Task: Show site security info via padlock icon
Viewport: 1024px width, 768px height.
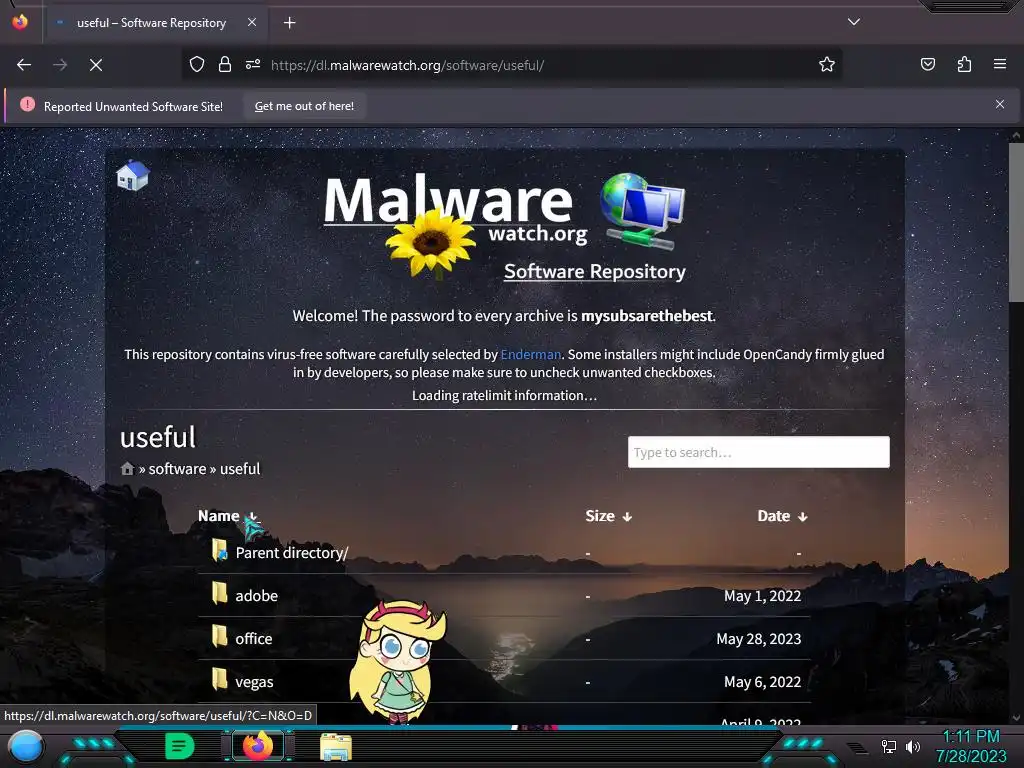Action: [225, 64]
